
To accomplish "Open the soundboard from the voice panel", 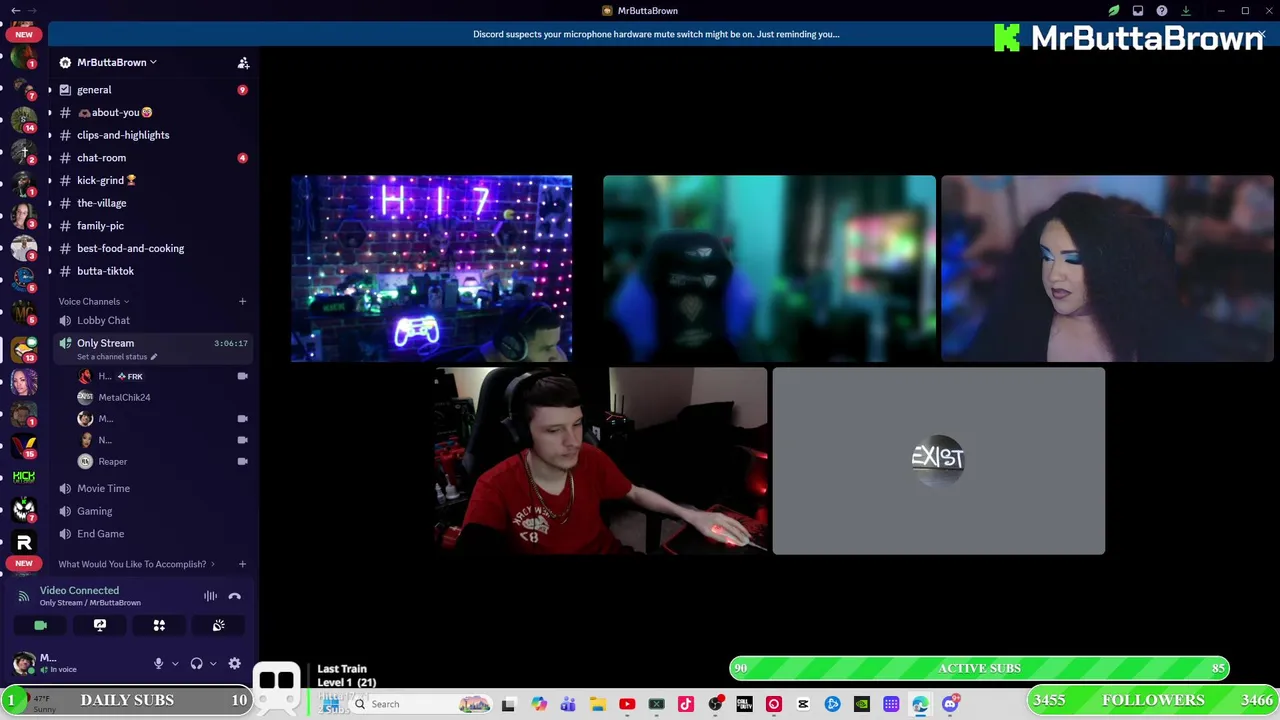I will [218, 625].
